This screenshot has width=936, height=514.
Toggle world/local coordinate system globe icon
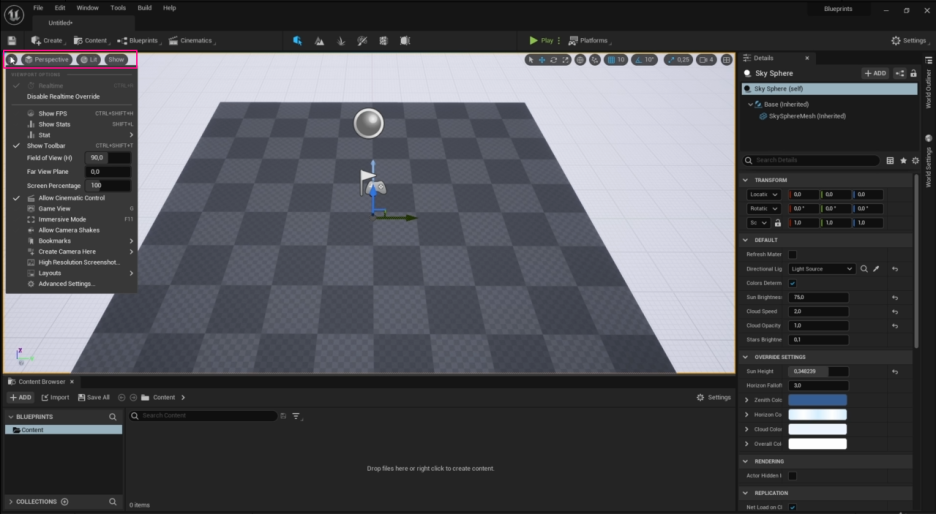pos(580,60)
